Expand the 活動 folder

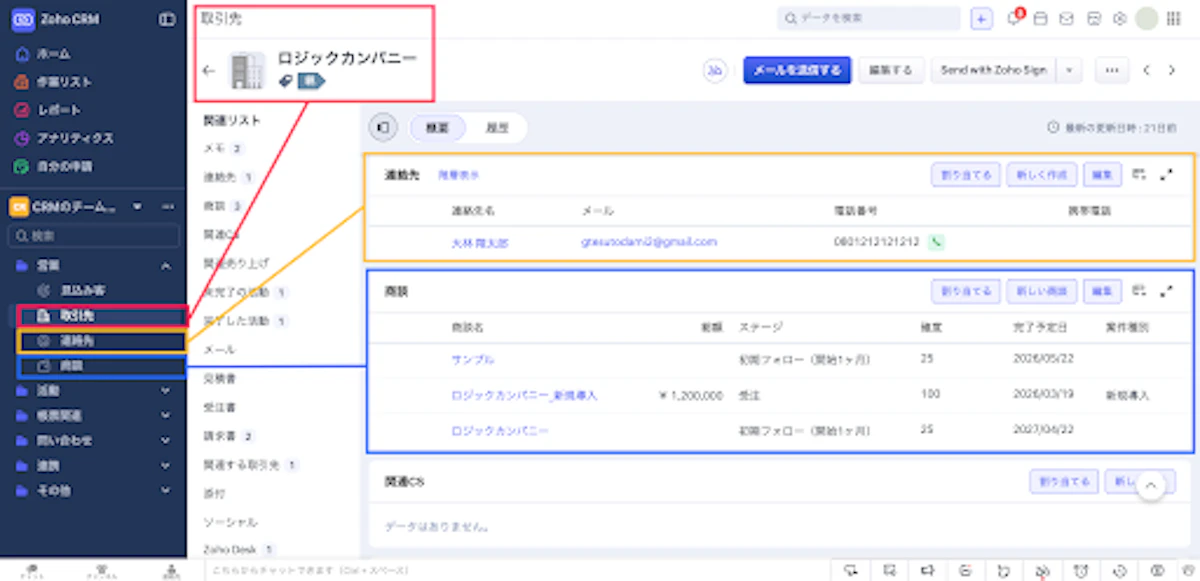pyautogui.click(x=166, y=391)
